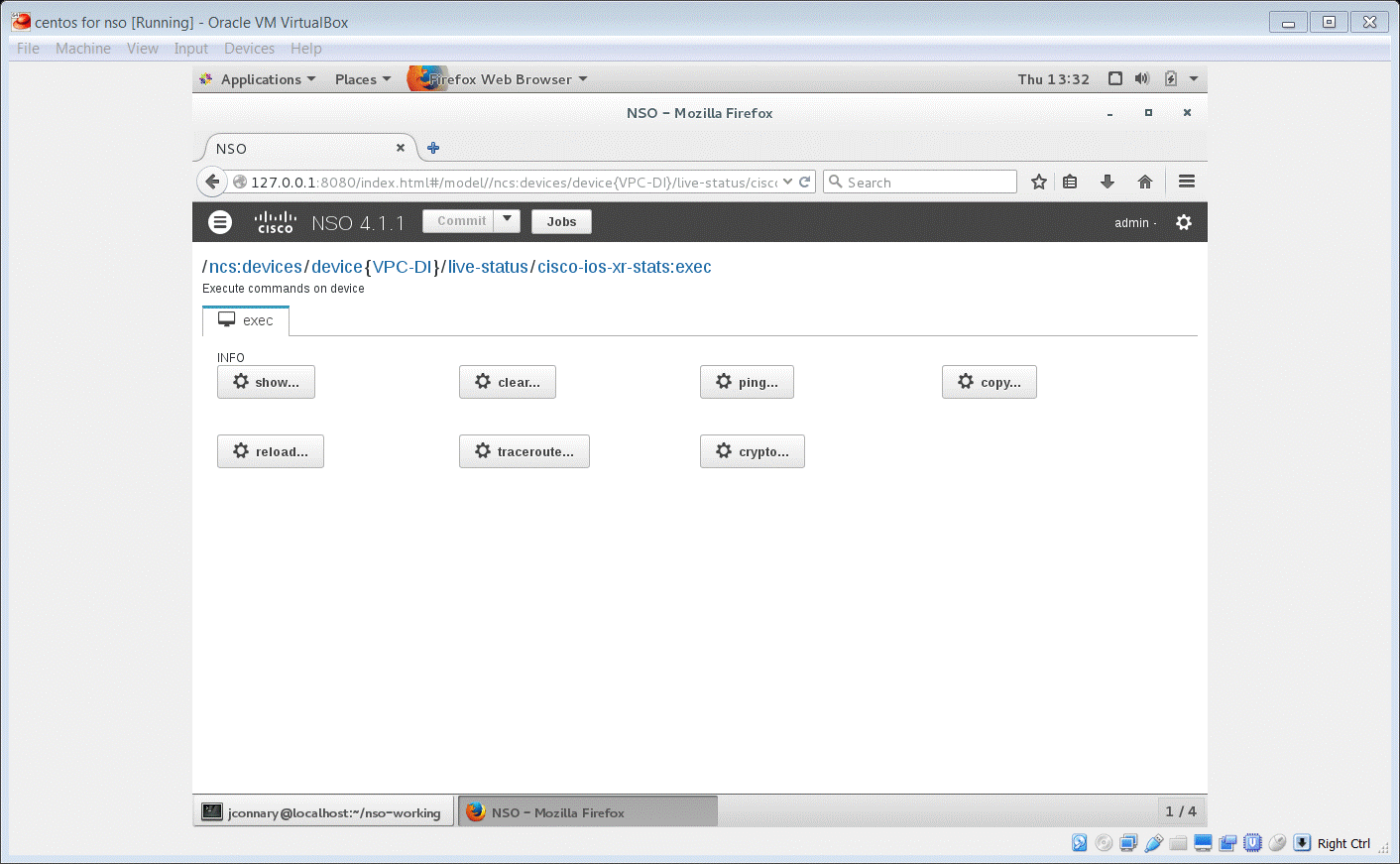This screenshot has height=864, width=1400.
Task: Open the admin user dropdown
Action: (1135, 223)
